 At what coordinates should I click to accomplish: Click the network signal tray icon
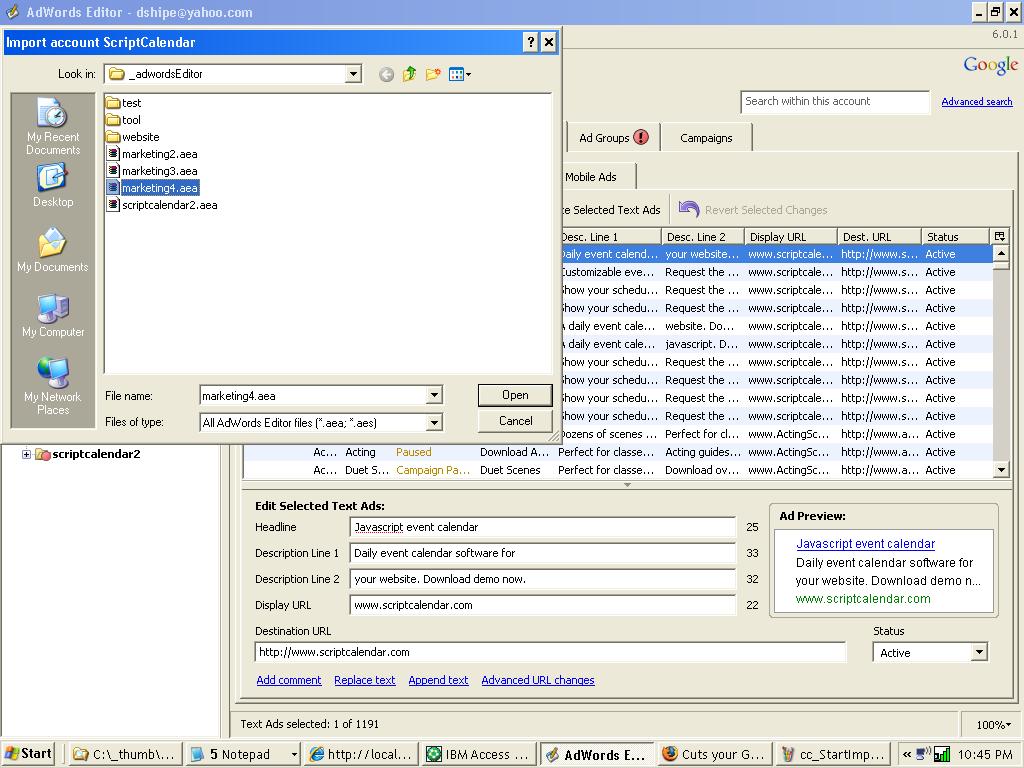pyautogui.click(x=941, y=754)
